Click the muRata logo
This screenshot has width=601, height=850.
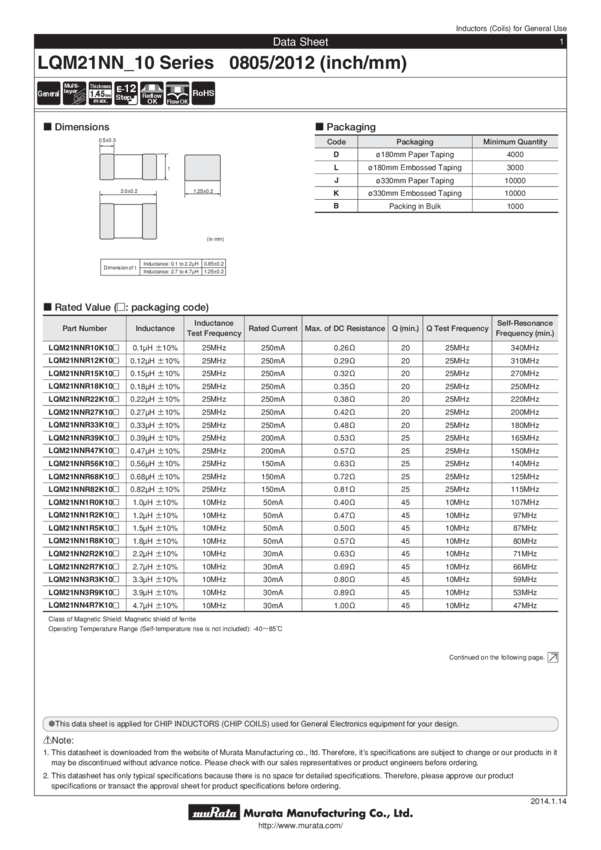(x=214, y=812)
